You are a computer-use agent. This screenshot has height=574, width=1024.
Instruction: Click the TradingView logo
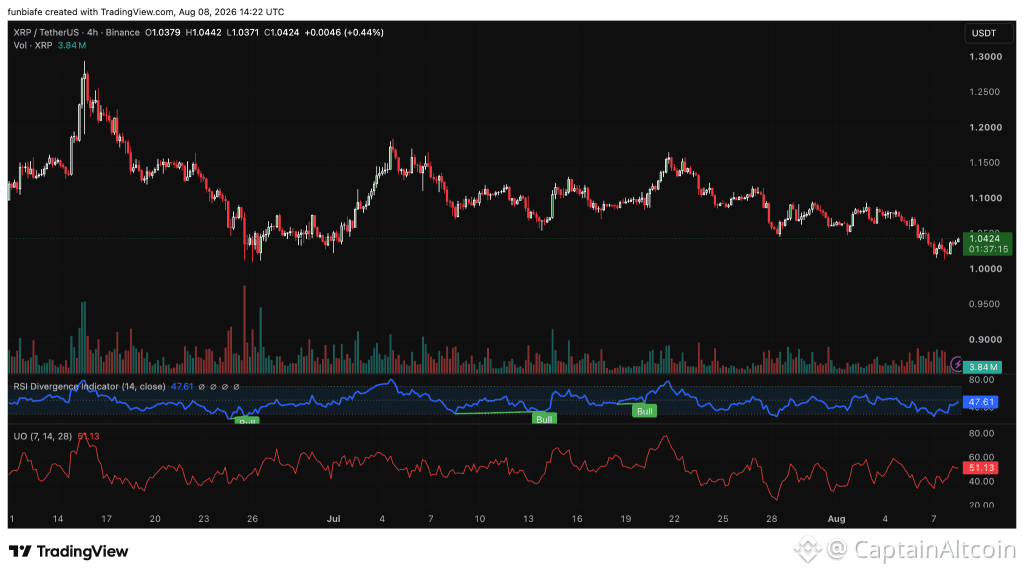tap(69, 552)
